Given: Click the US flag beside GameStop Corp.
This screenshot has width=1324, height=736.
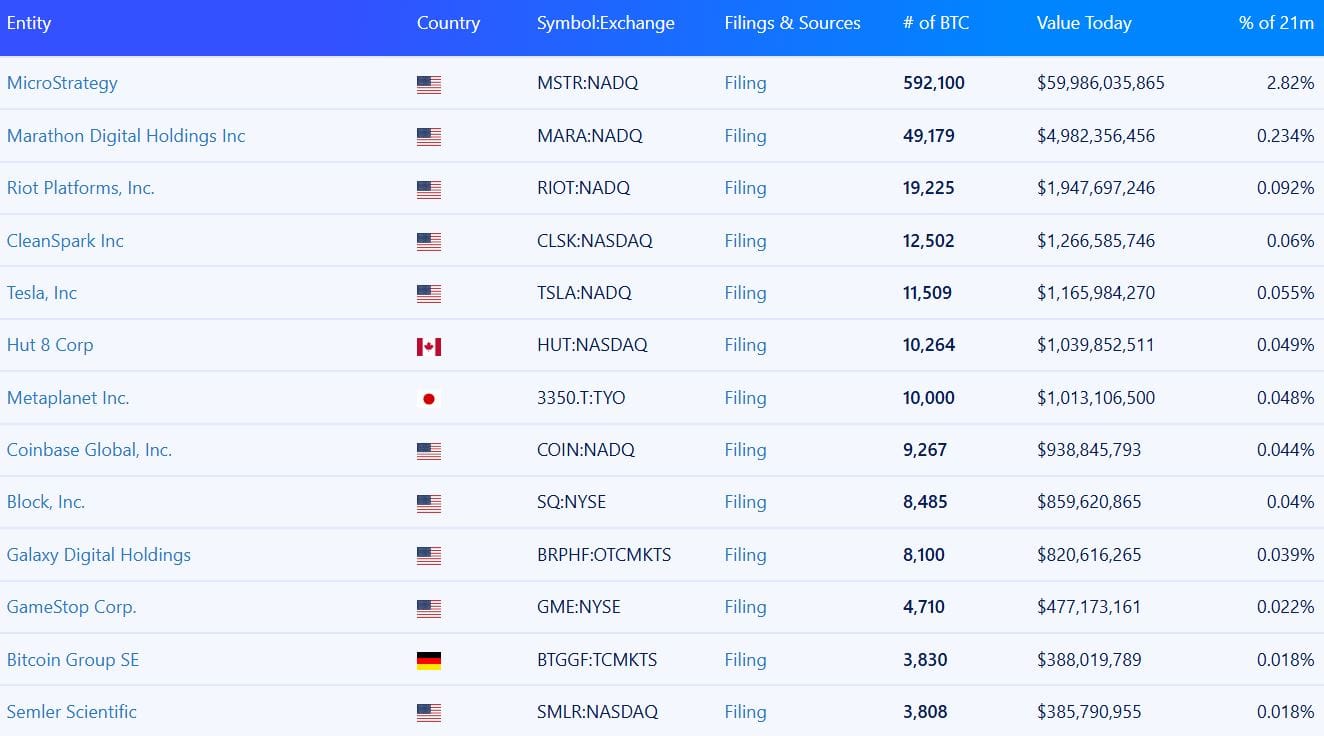Looking at the screenshot, I should (429, 608).
